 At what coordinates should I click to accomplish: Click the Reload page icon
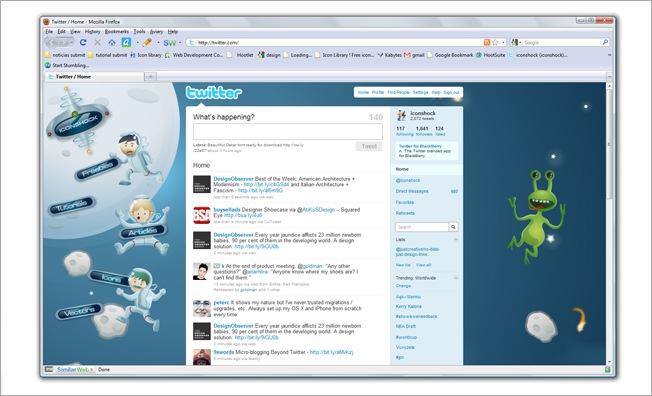click(x=83, y=42)
